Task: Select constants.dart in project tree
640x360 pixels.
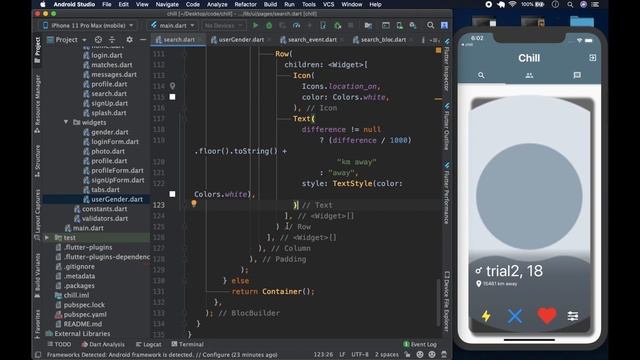Action: tap(104, 209)
